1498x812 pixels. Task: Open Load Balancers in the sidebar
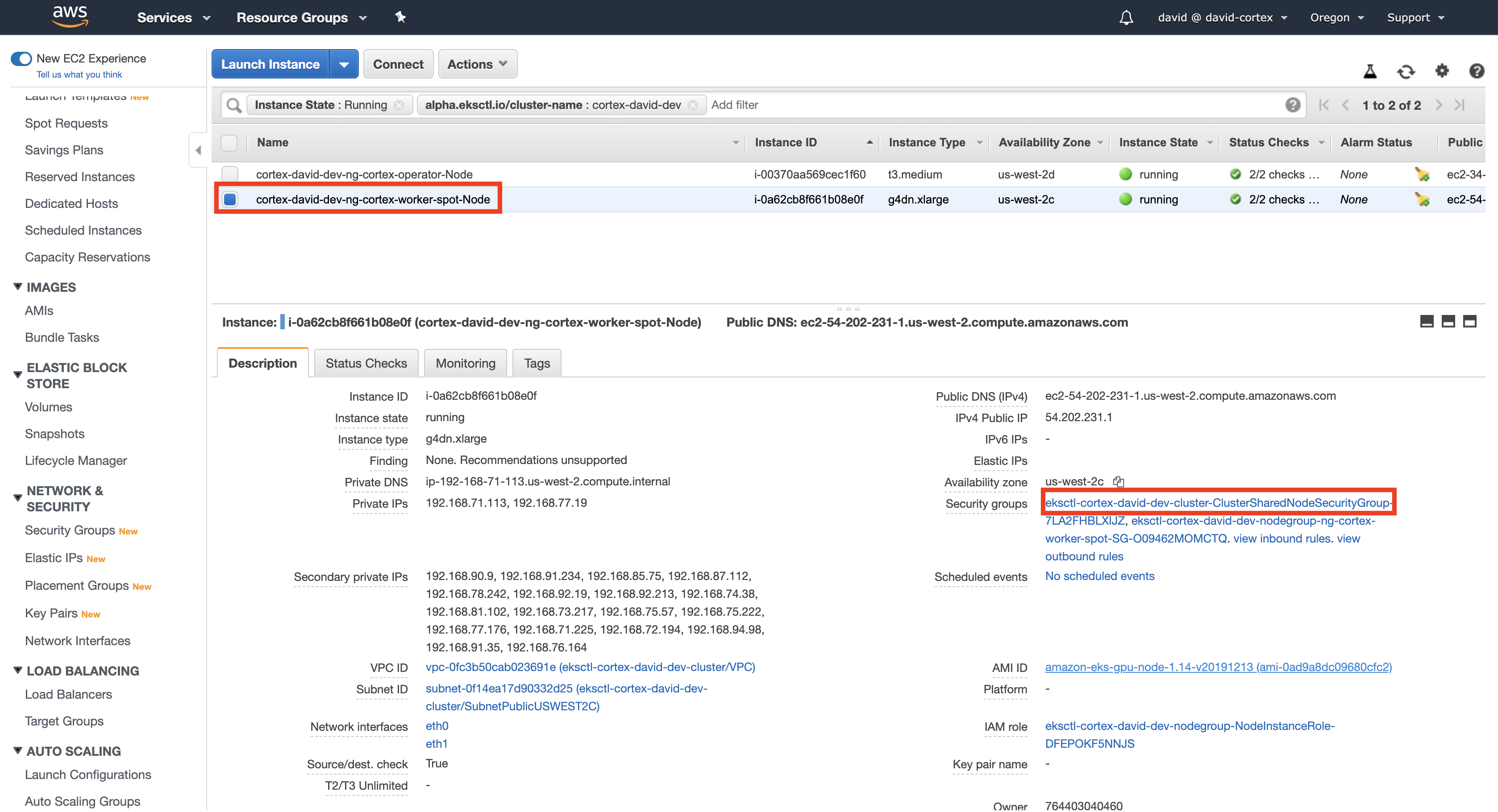click(68, 694)
